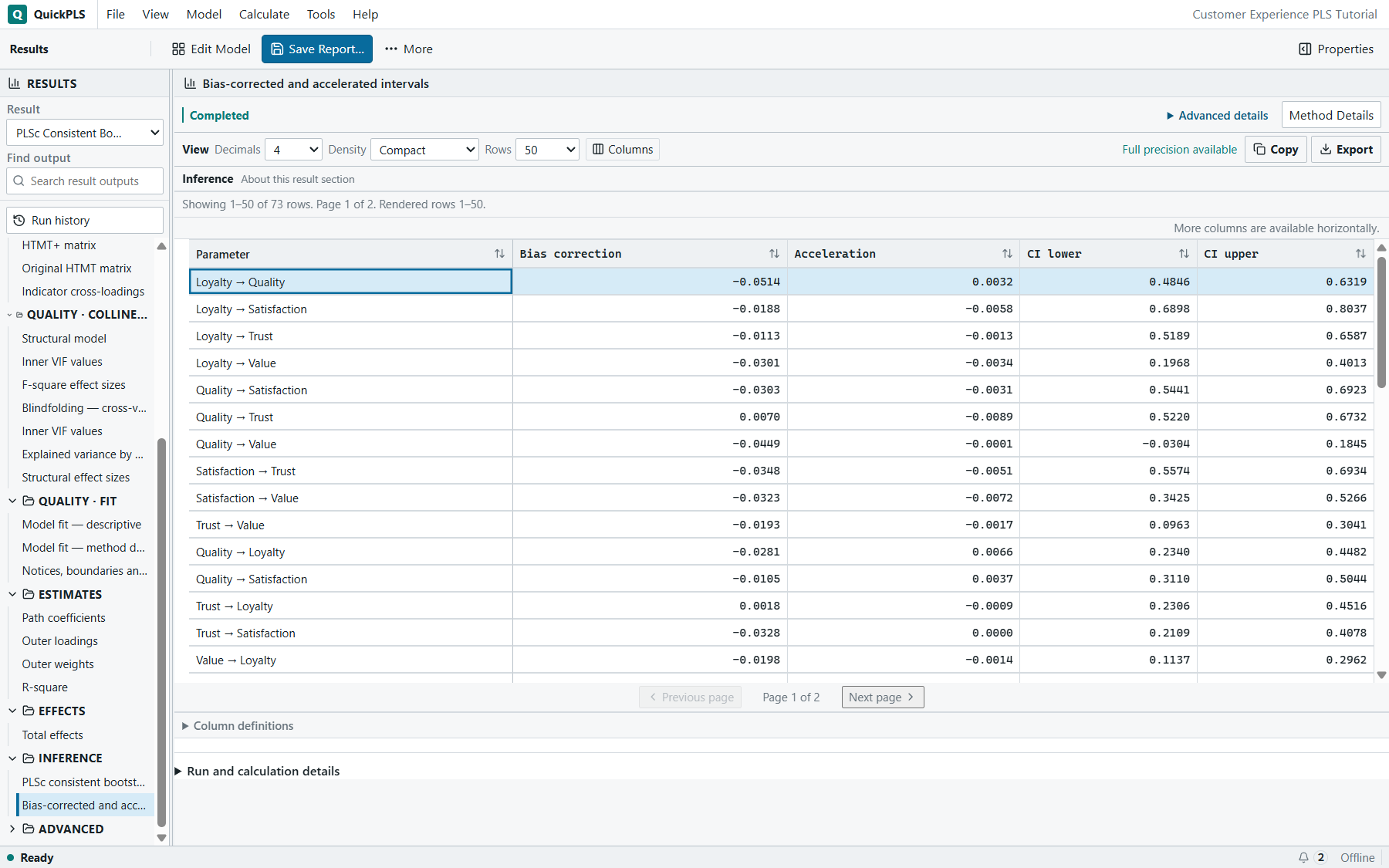This screenshot has width=1389, height=868.
Task: Click the QuickPLS logo icon
Action: coord(17,14)
